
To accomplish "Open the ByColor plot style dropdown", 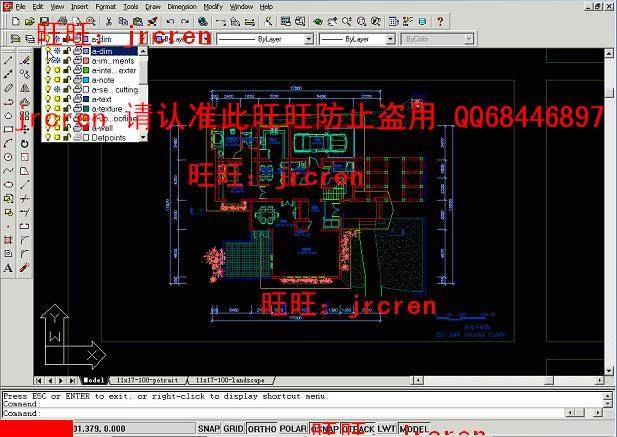I will [469, 39].
